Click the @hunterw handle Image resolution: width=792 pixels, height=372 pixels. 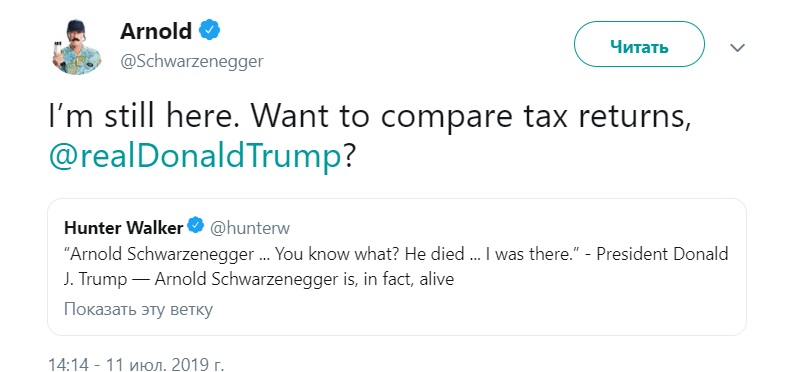click(x=250, y=228)
